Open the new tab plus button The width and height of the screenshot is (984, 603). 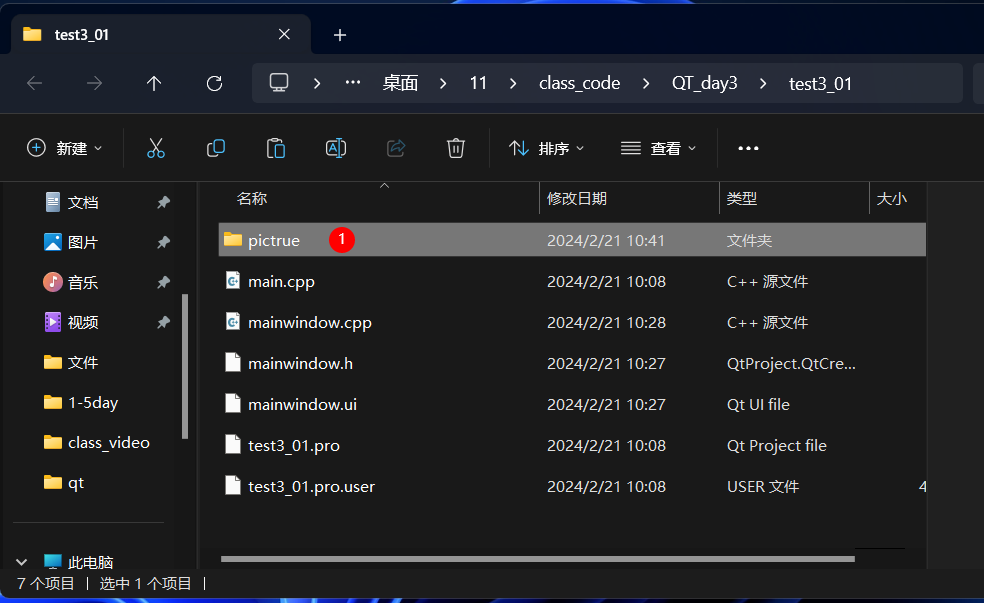point(340,35)
